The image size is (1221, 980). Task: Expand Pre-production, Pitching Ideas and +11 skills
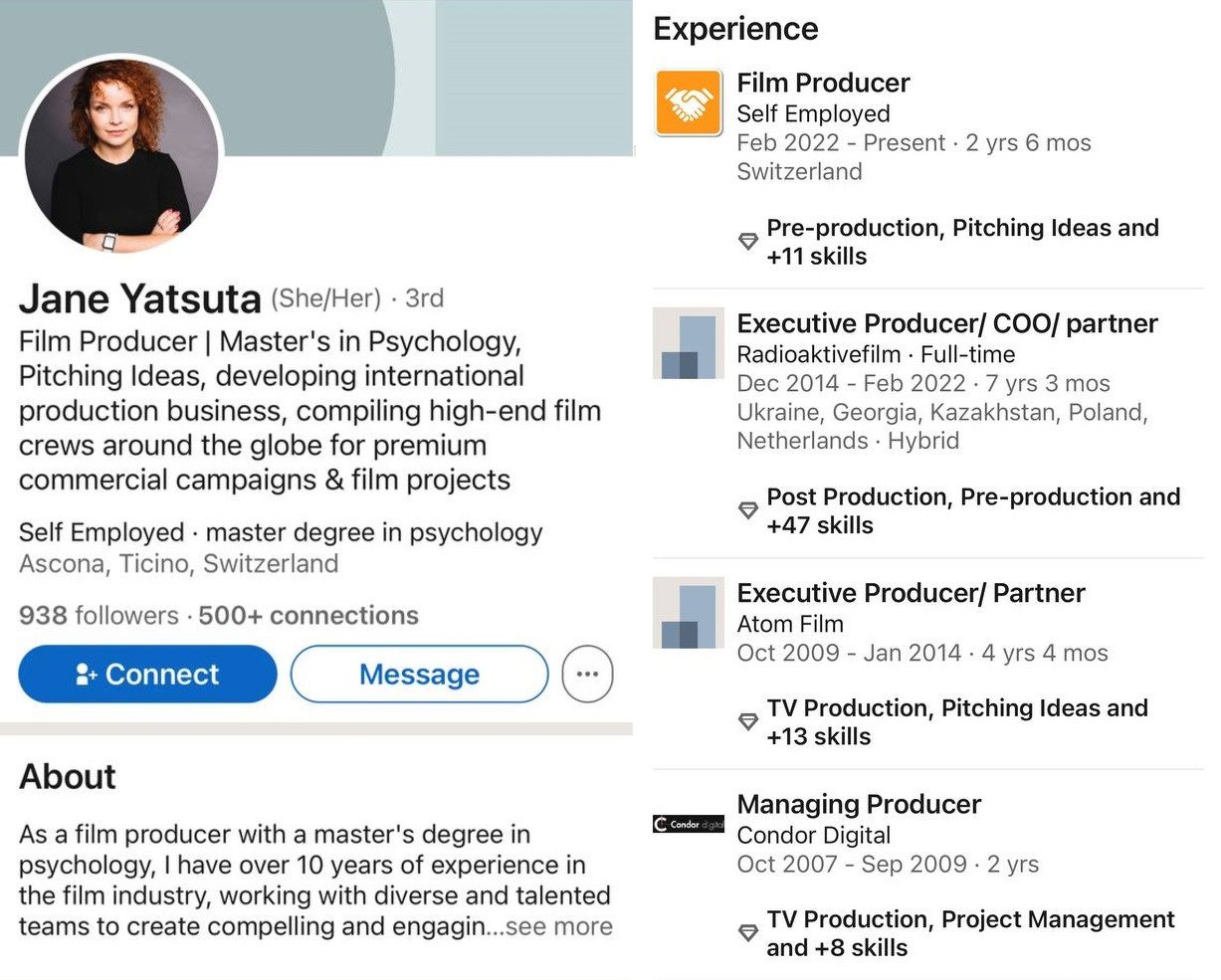pyautogui.click(x=961, y=242)
